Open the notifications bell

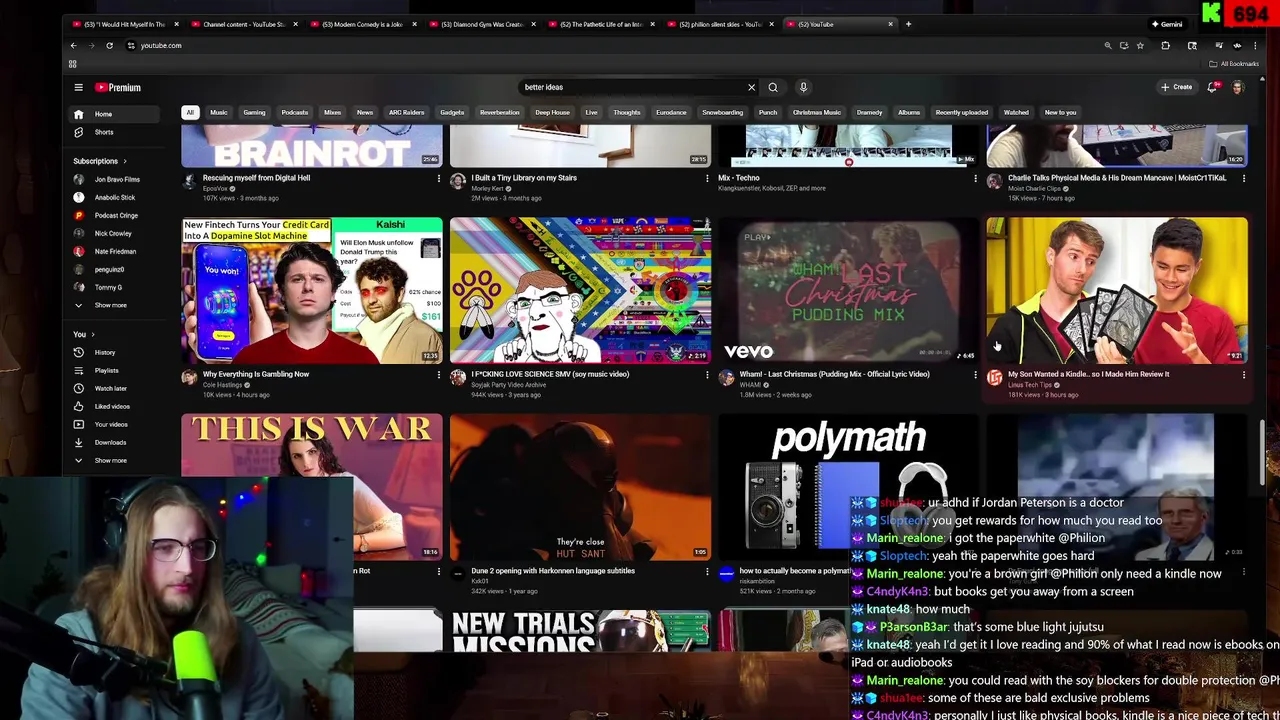pos(1212,87)
